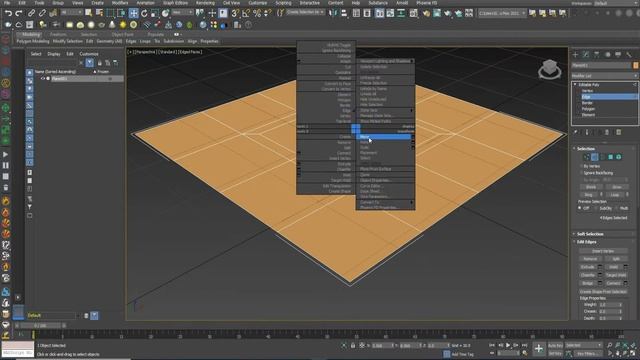Open the Motion panel icon
640x360 pixels.
click(607, 54)
